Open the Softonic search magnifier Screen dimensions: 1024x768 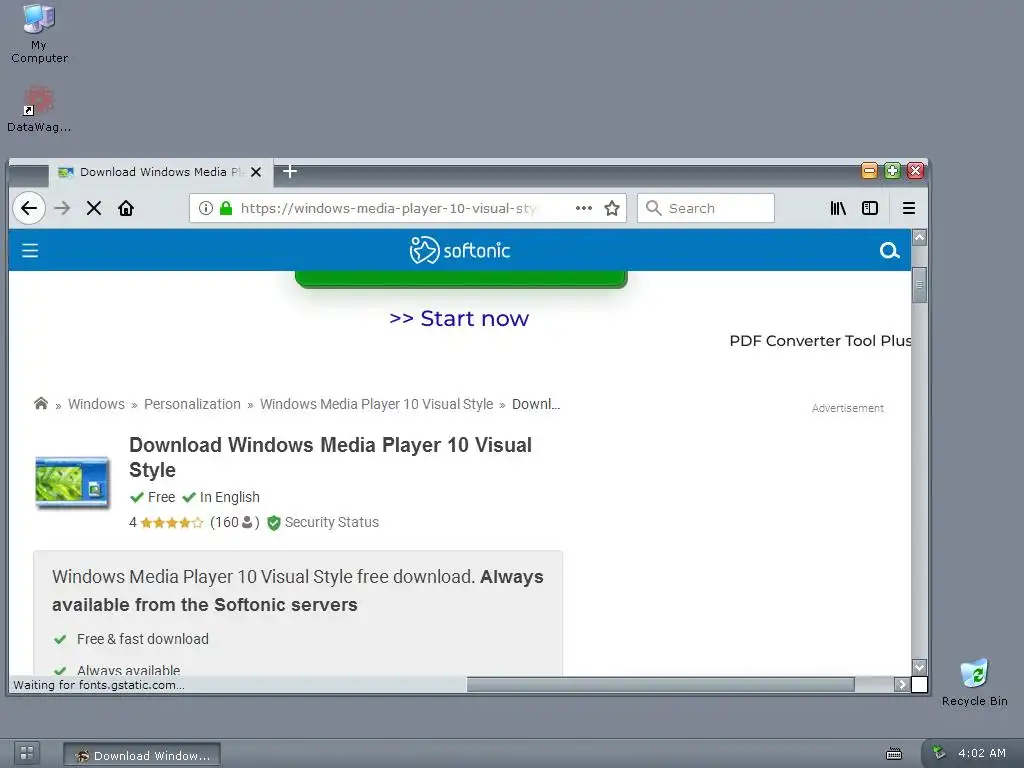(x=889, y=251)
